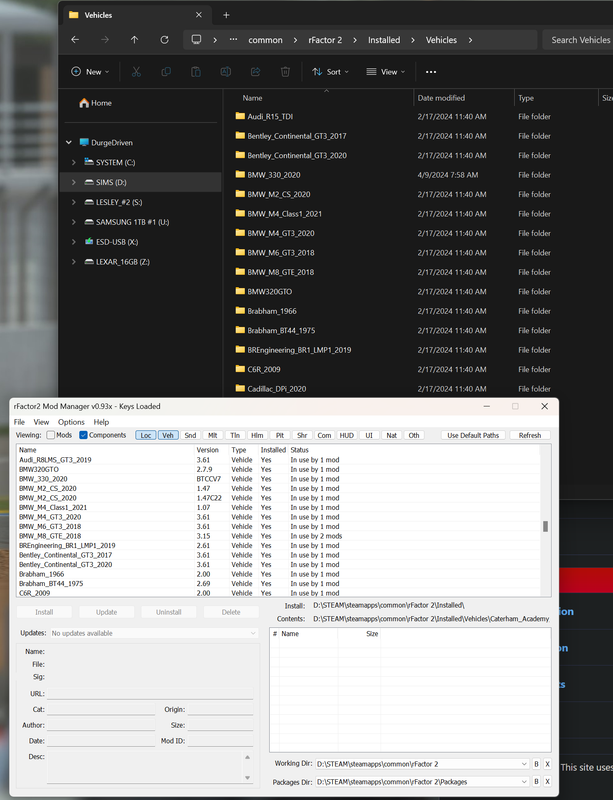Click Use Default Paths button
This screenshot has height=800, width=613.
(473, 435)
